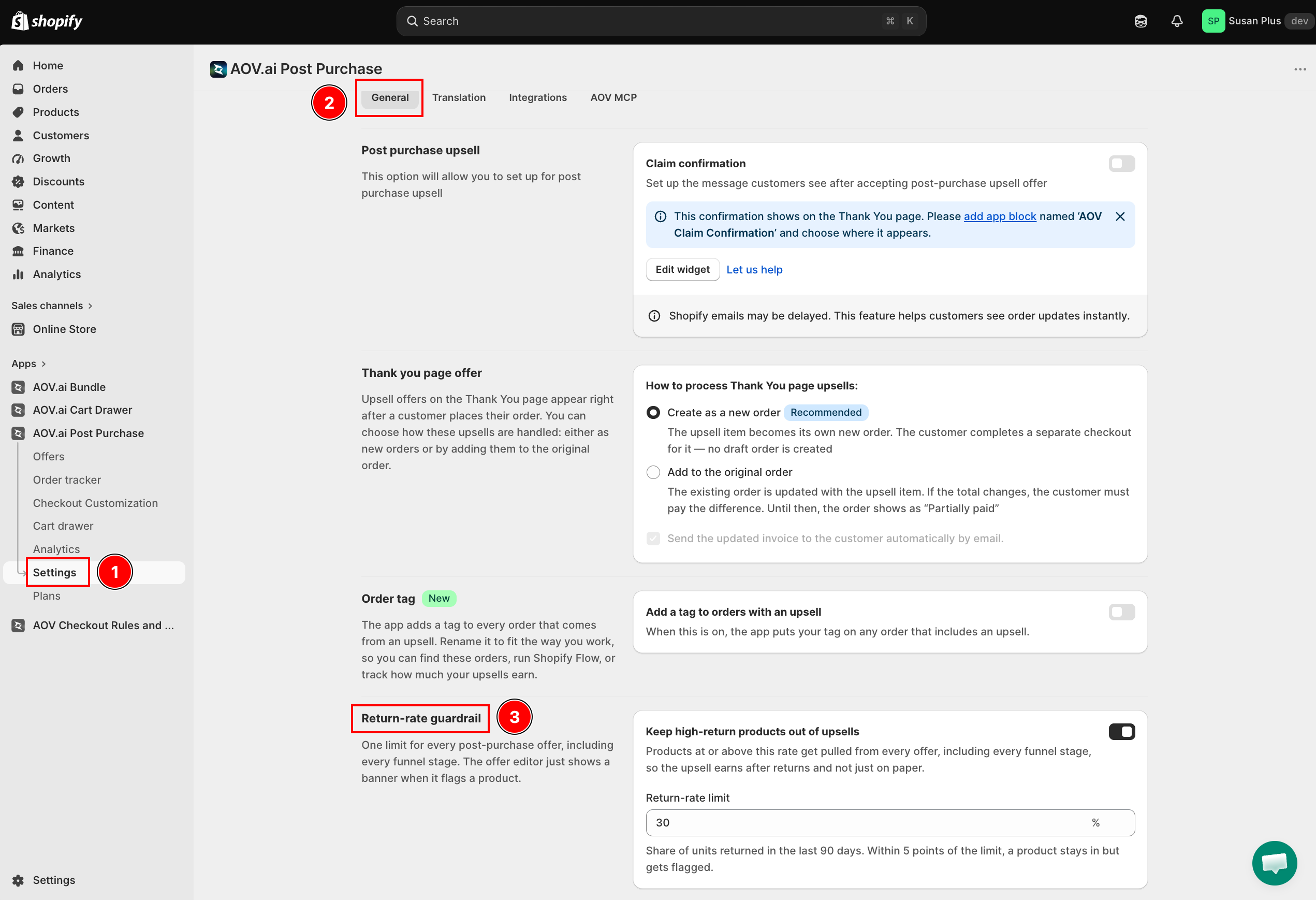This screenshot has height=900, width=1316.
Task: Click the Growth icon in sidebar
Action: (x=18, y=158)
